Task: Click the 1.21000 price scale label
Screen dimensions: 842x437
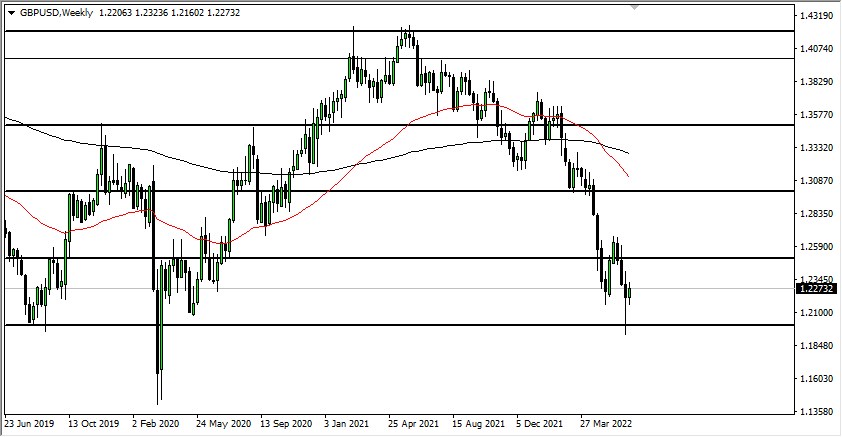Action: coord(816,312)
